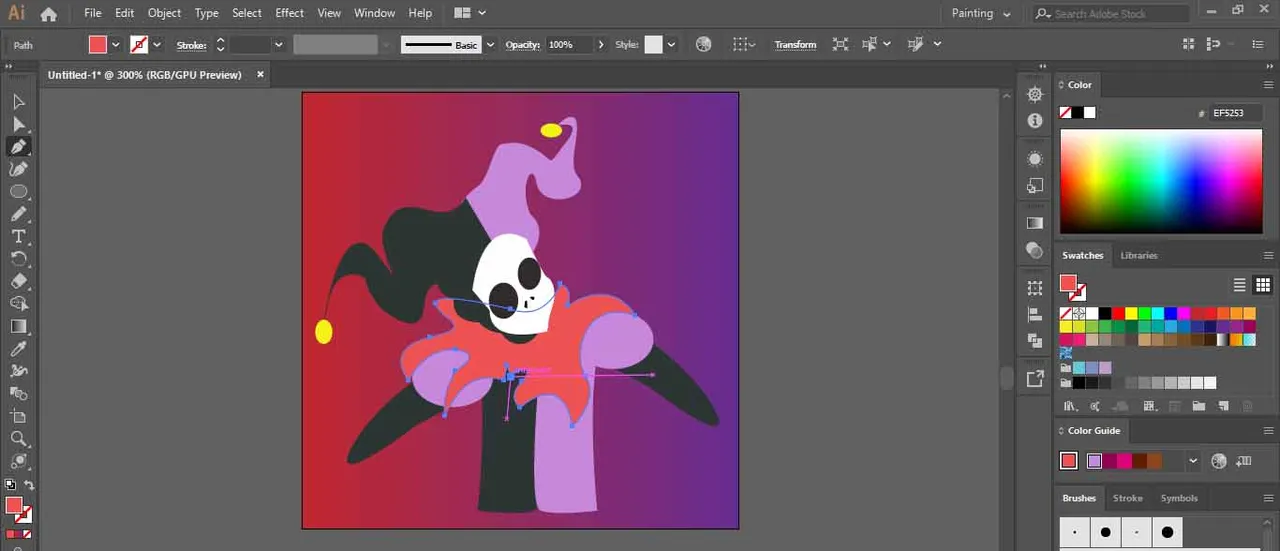
Task: Open the Info panel icon
Action: pyautogui.click(x=1035, y=120)
